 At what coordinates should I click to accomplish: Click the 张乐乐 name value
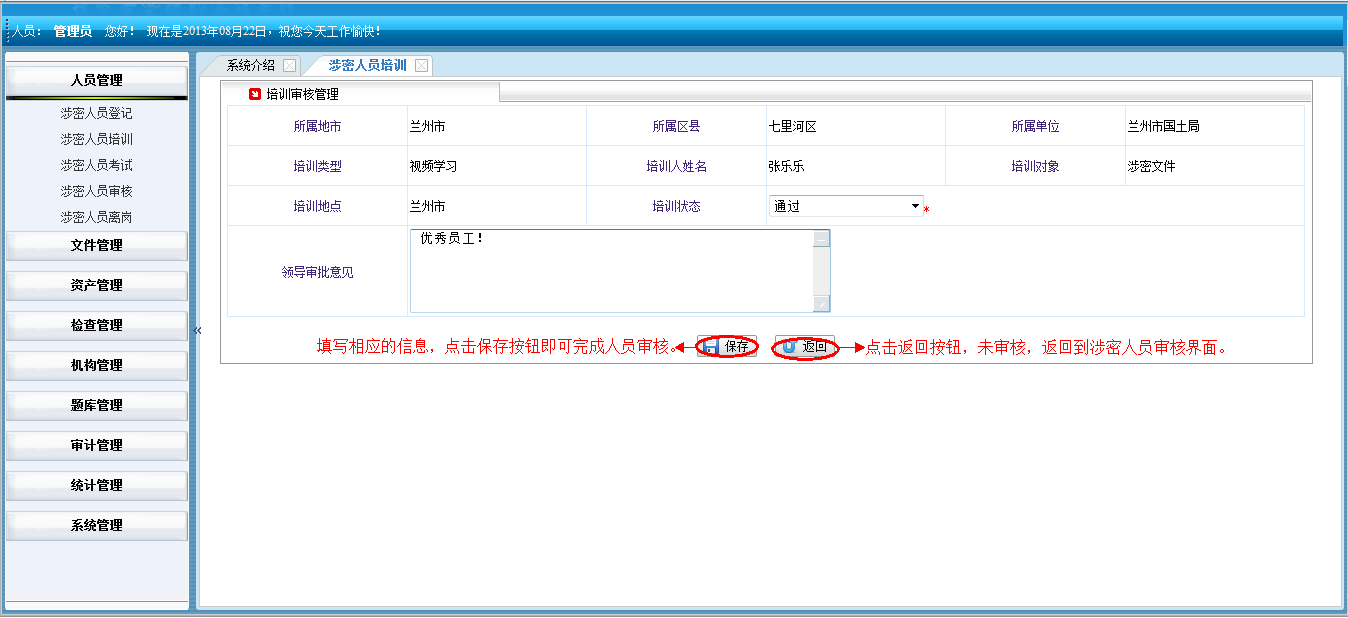786,167
